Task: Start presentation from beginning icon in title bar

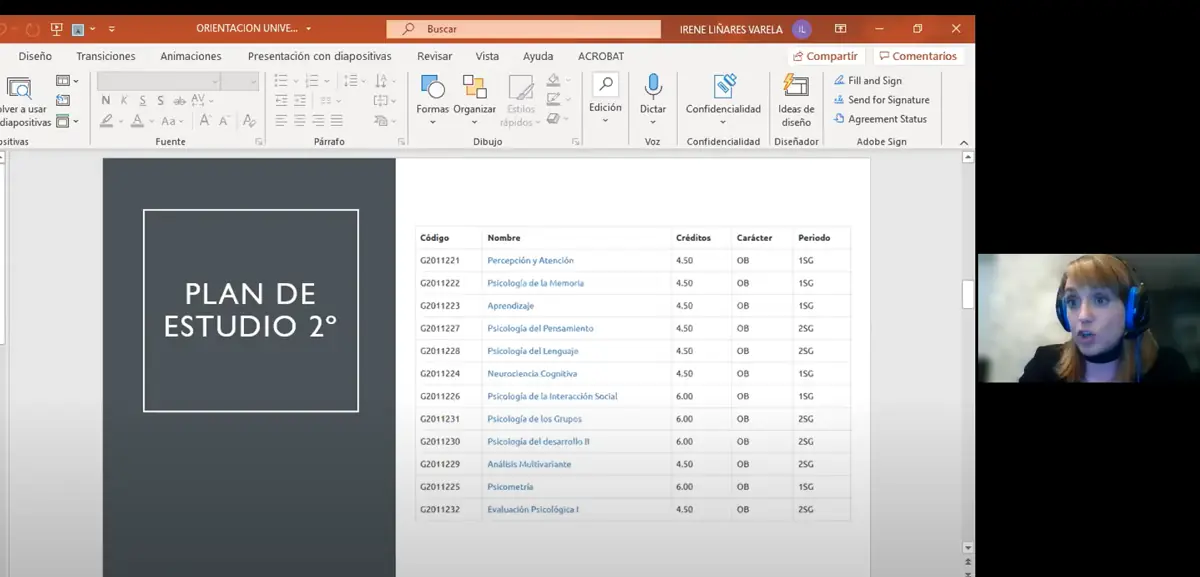Action: click(x=56, y=29)
